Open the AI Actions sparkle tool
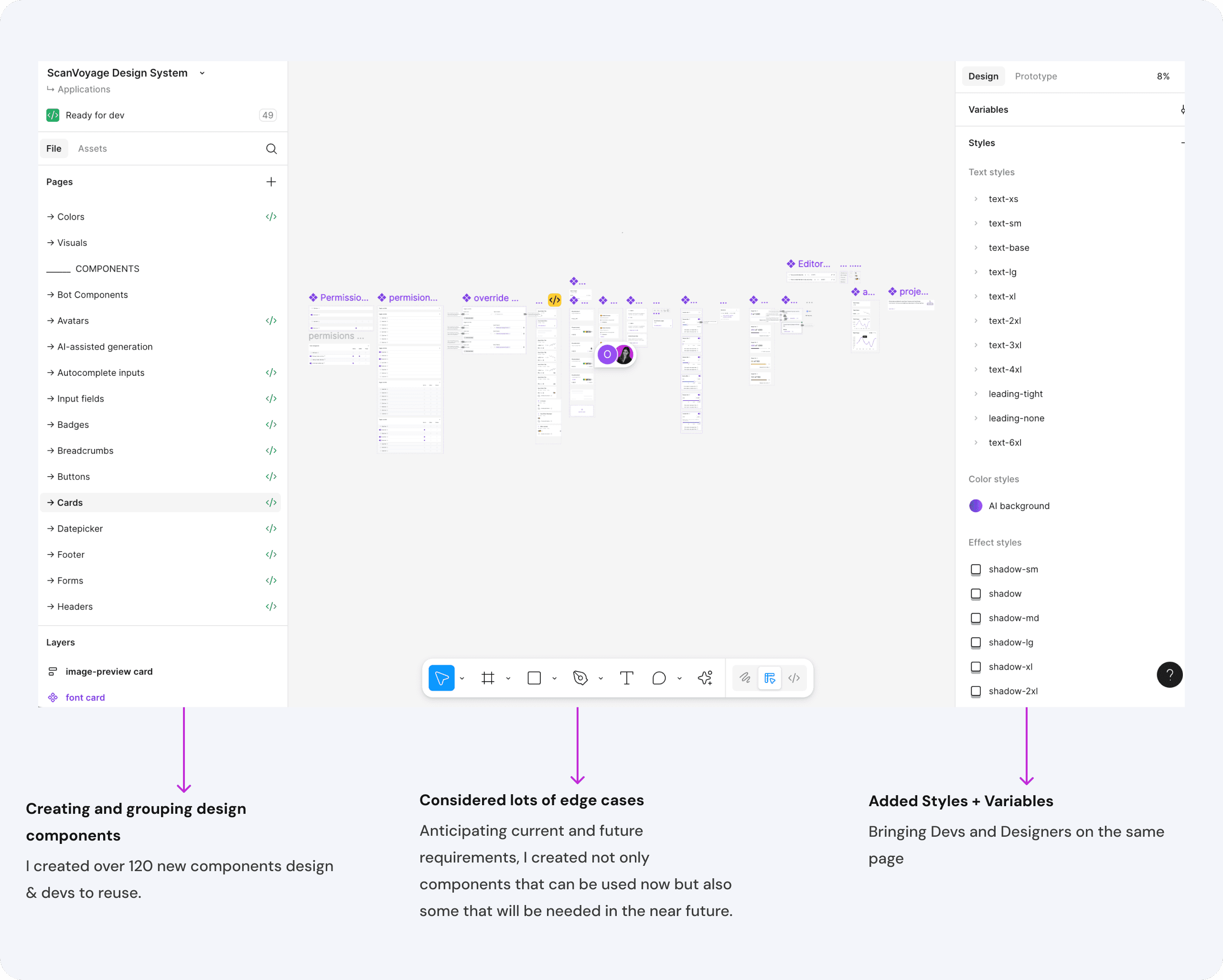The image size is (1223, 980). [x=705, y=678]
